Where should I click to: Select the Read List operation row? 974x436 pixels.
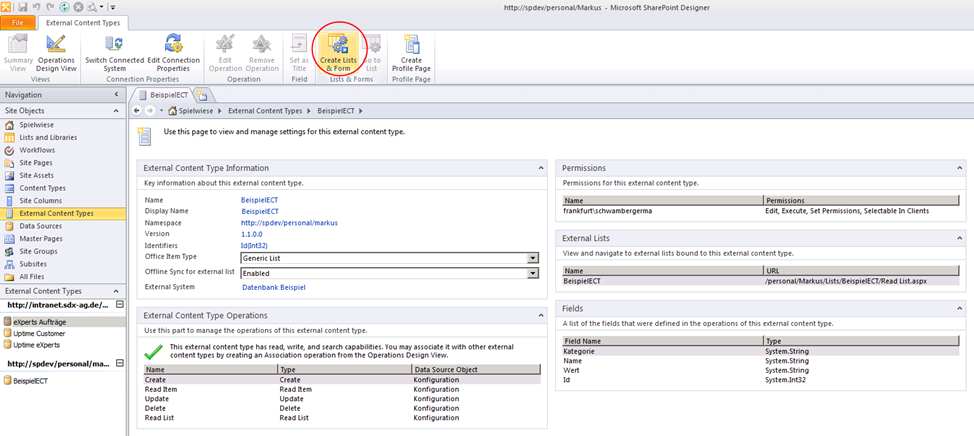click(x=160, y=418)
